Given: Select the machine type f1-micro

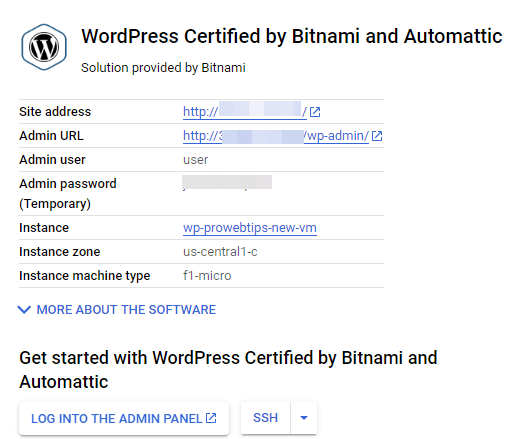Looking at the screenshot, I should (207, 276).
